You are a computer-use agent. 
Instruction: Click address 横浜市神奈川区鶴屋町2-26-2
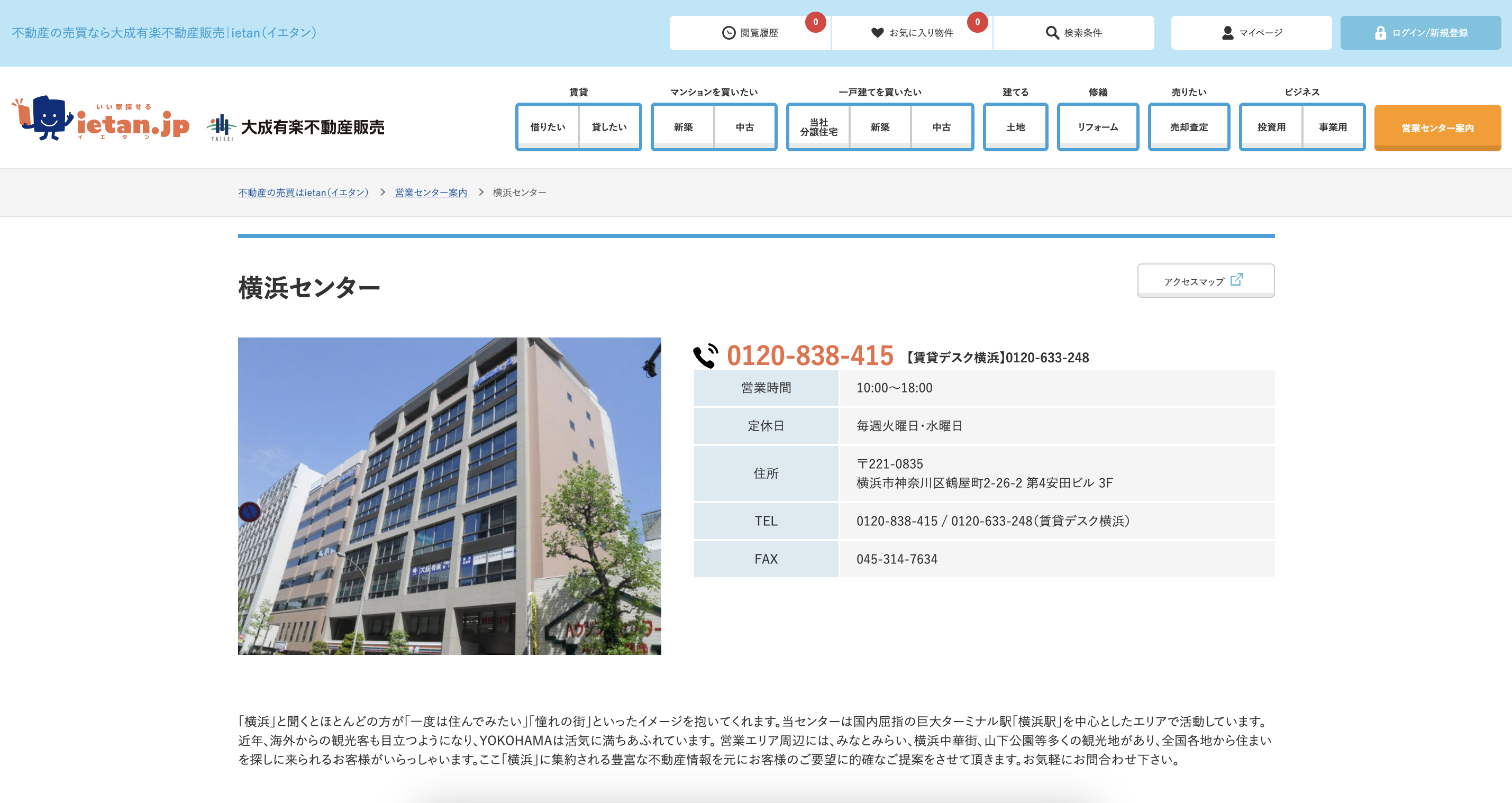click(939, 483)
